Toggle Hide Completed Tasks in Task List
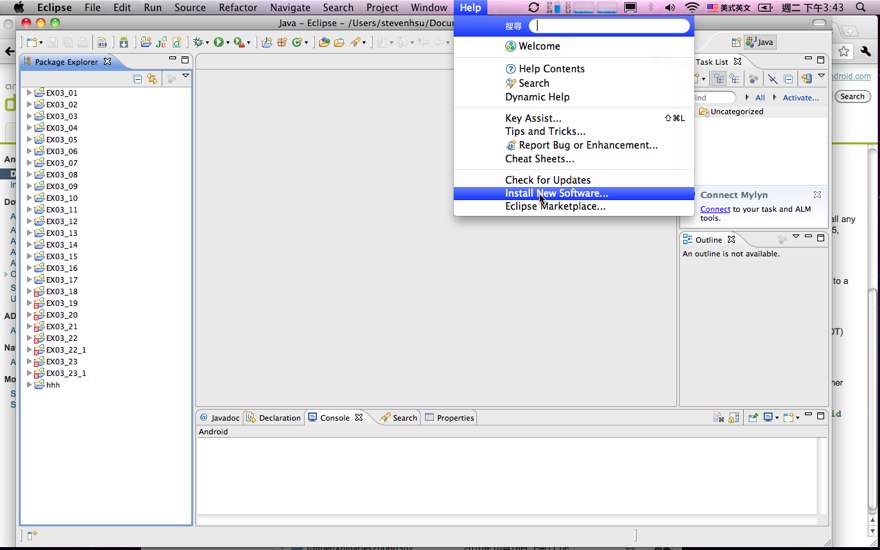Screen dimensions: 880x550 pos(773,79)
